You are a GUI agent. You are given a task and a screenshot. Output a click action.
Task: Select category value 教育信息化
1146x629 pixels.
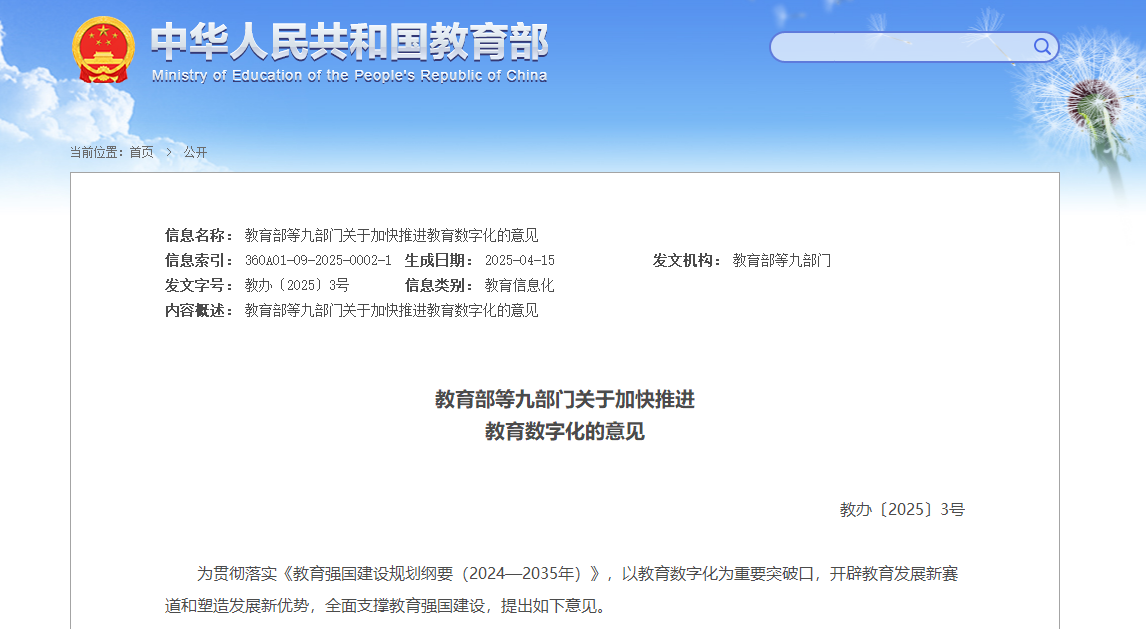click(x=520, y=285)
